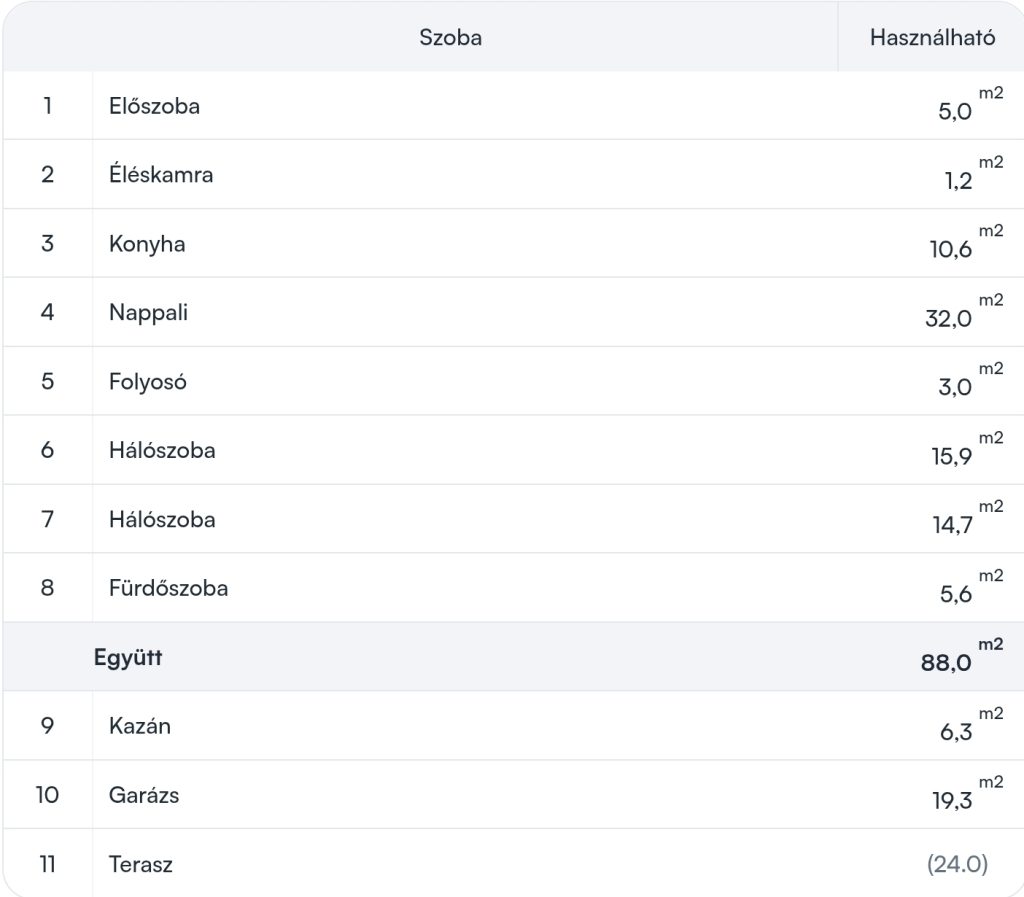
Task: Select the Terasz row
Action: [513, 863]
